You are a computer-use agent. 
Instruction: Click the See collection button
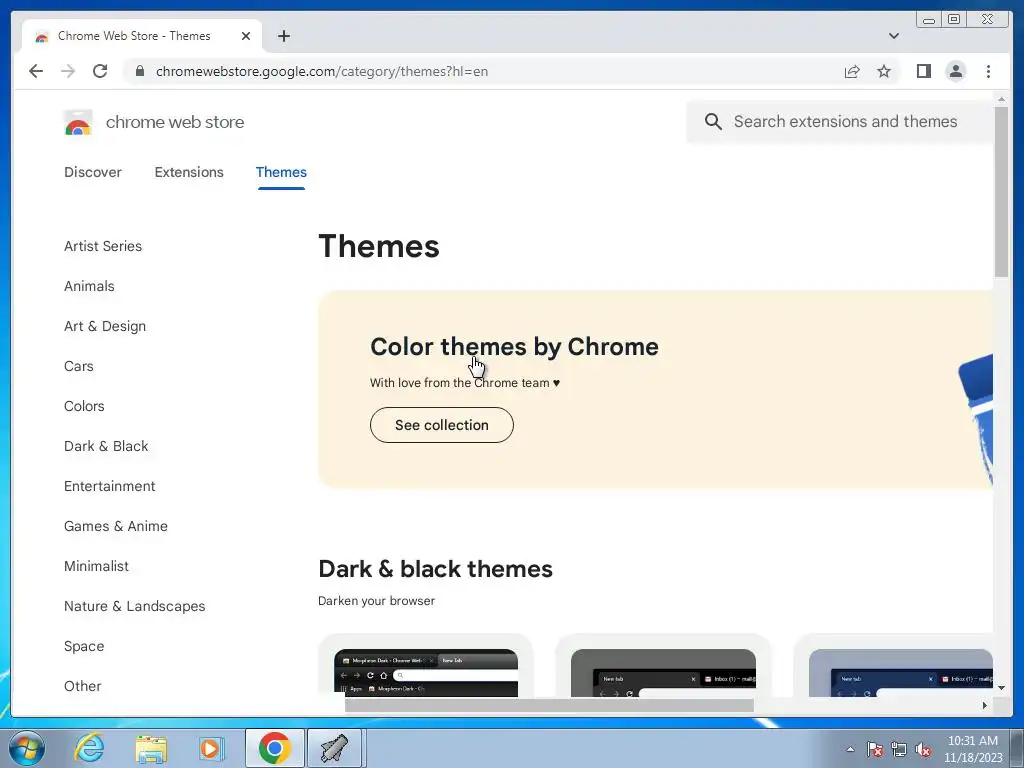(x=441, y=424)
